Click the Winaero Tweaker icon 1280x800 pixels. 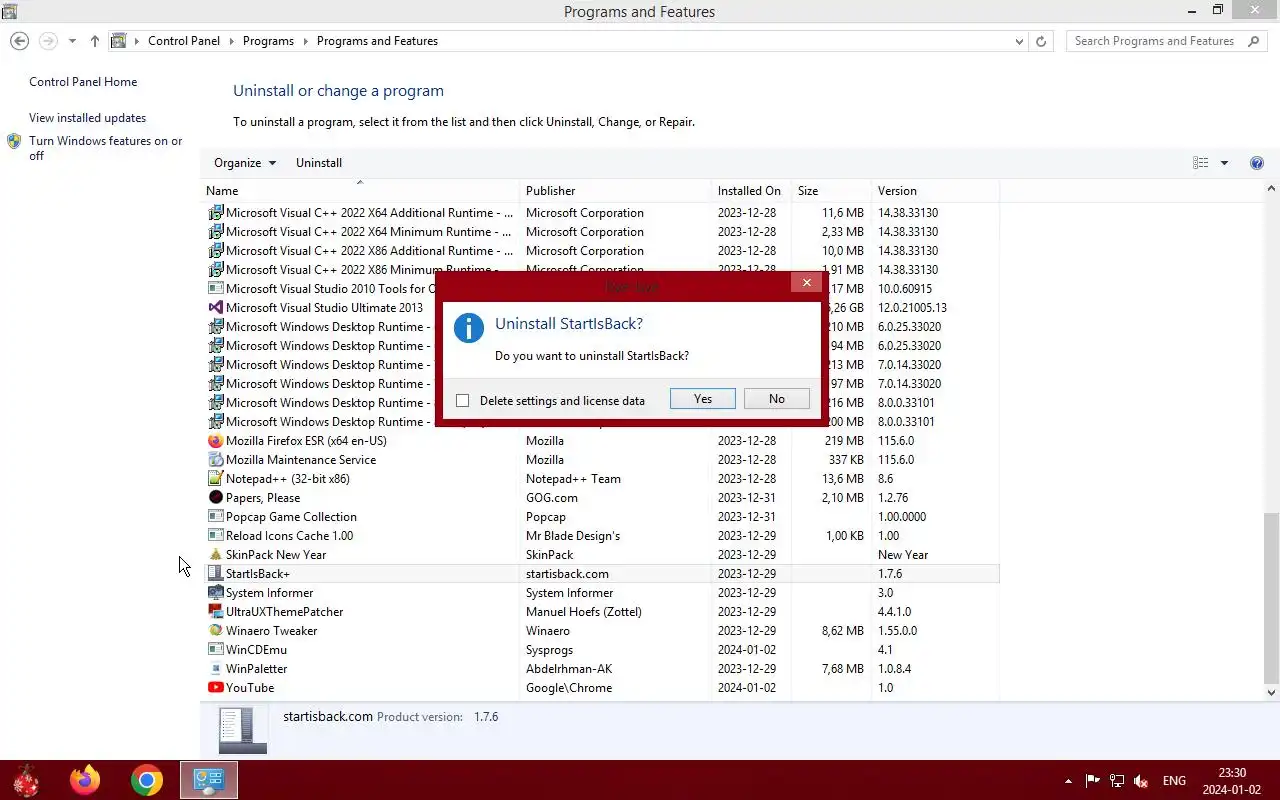[x=215, y=631]
